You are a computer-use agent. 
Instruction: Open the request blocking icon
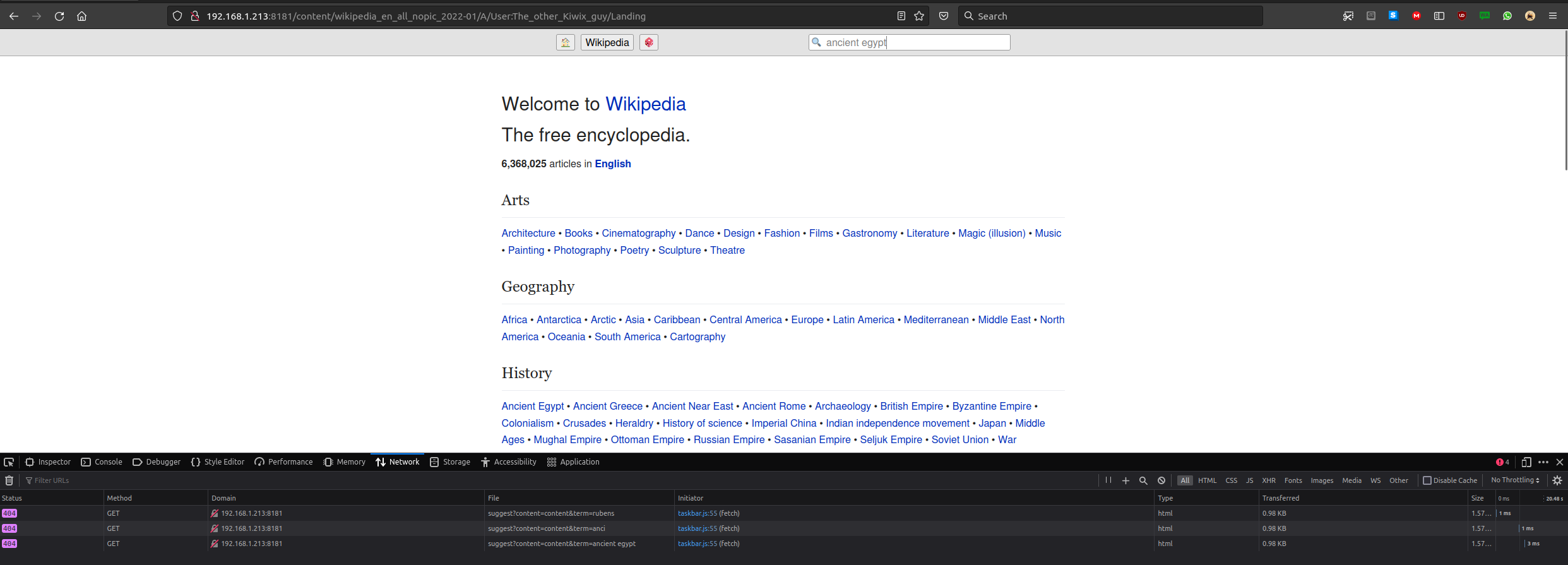[1161, 480]
